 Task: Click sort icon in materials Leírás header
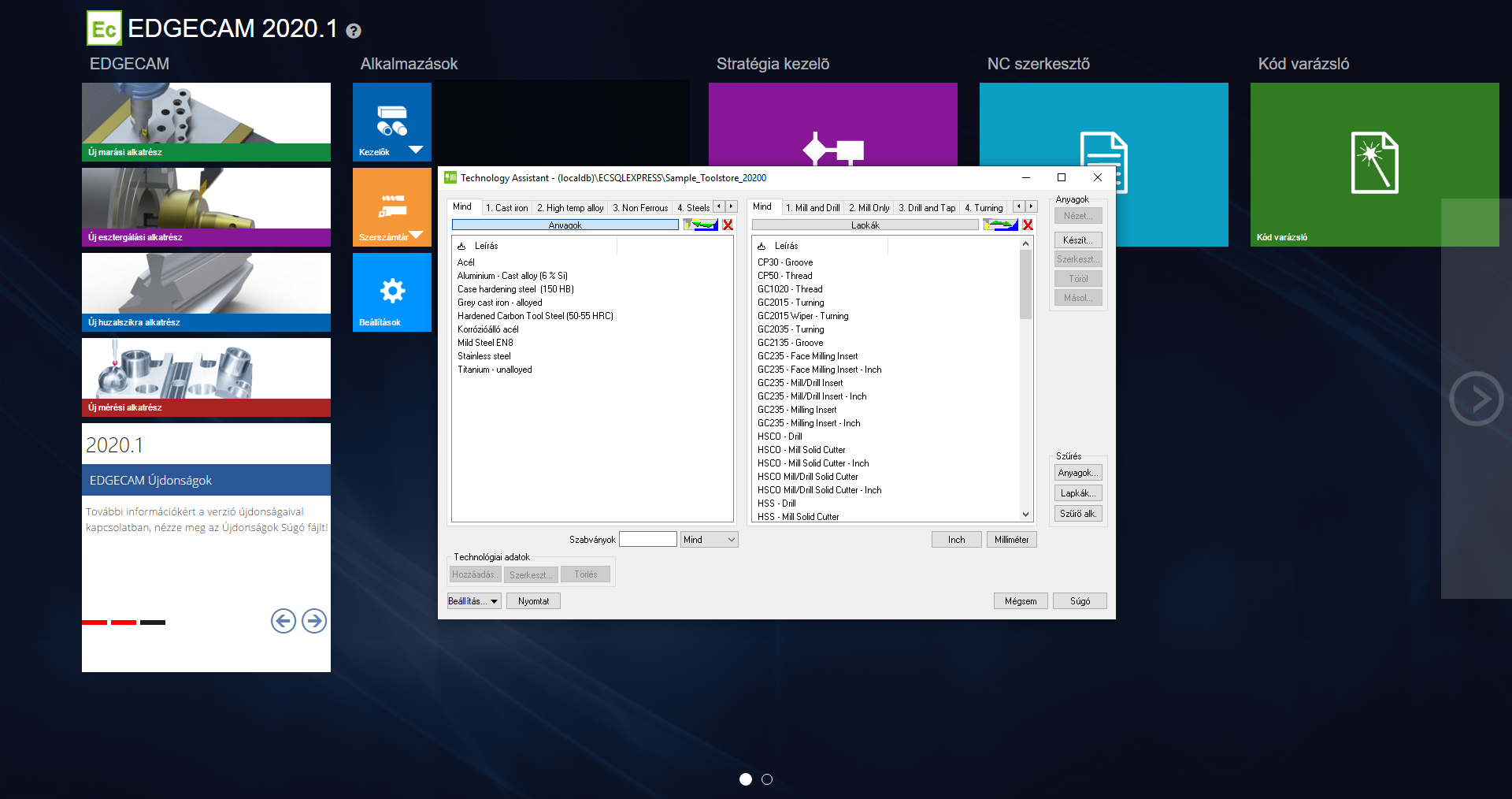point(461,247)
